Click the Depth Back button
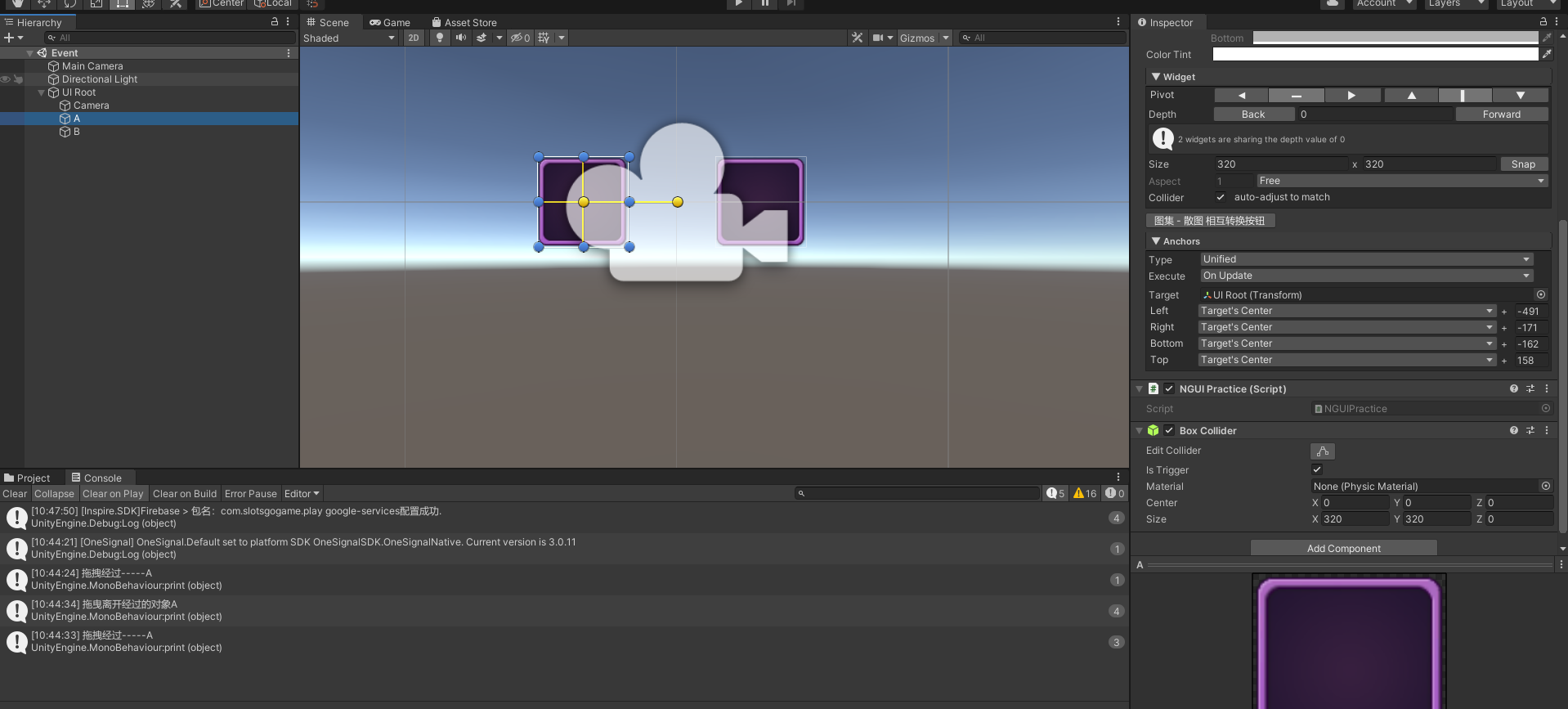Viewport: 1568px width, 709px height. tap(1253, 114)
